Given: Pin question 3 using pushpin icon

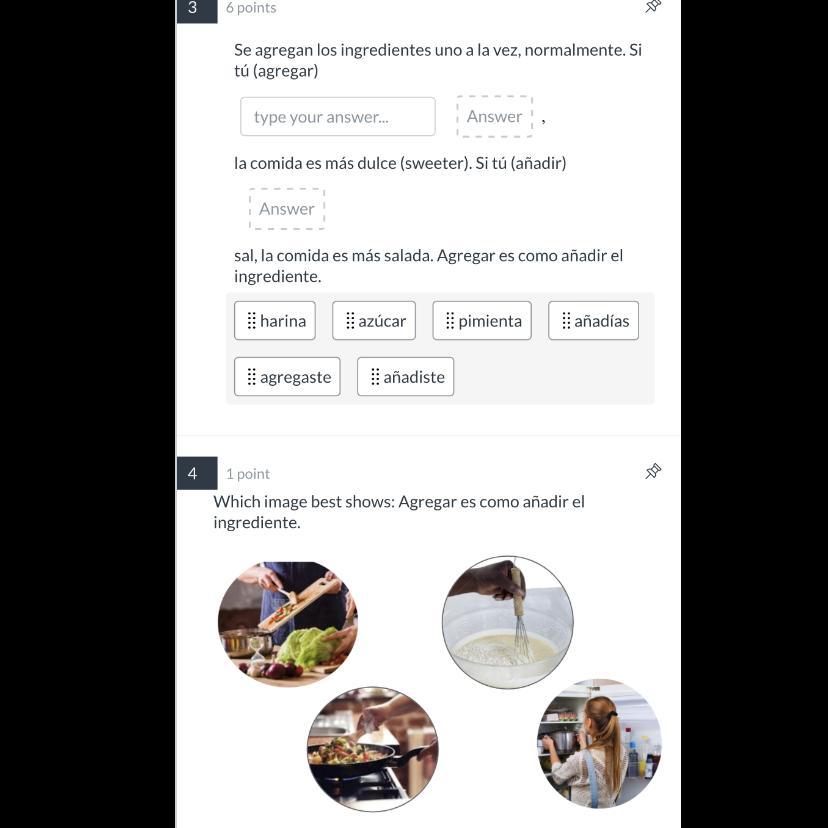Looking at the screenshot, I should 653,6.
